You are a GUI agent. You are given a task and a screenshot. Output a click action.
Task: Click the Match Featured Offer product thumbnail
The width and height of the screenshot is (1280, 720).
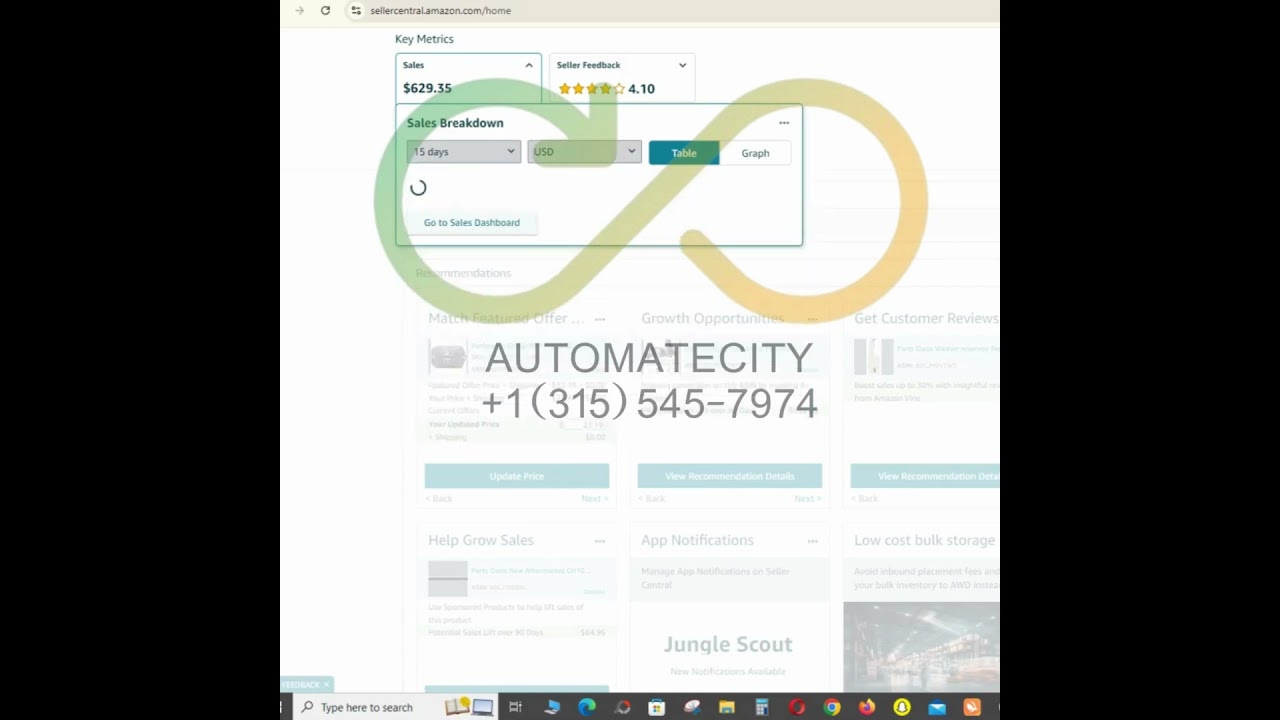pyautogui.click(x=447, y=357)
